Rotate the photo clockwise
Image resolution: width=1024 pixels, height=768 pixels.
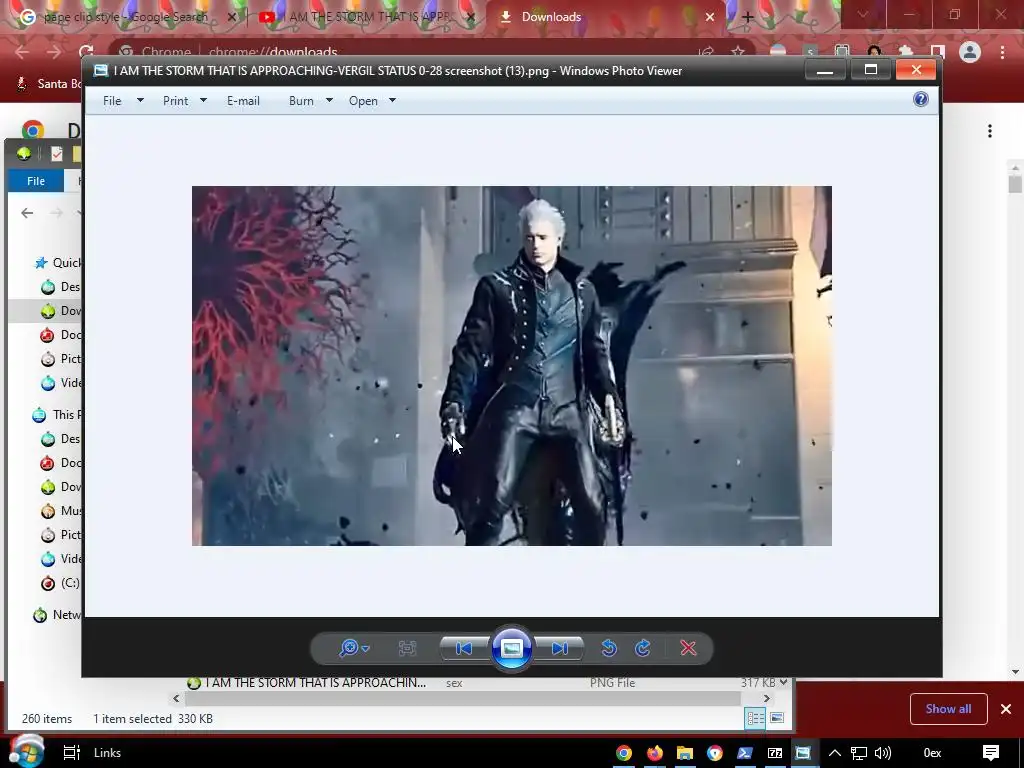click(x=643, y=648)
